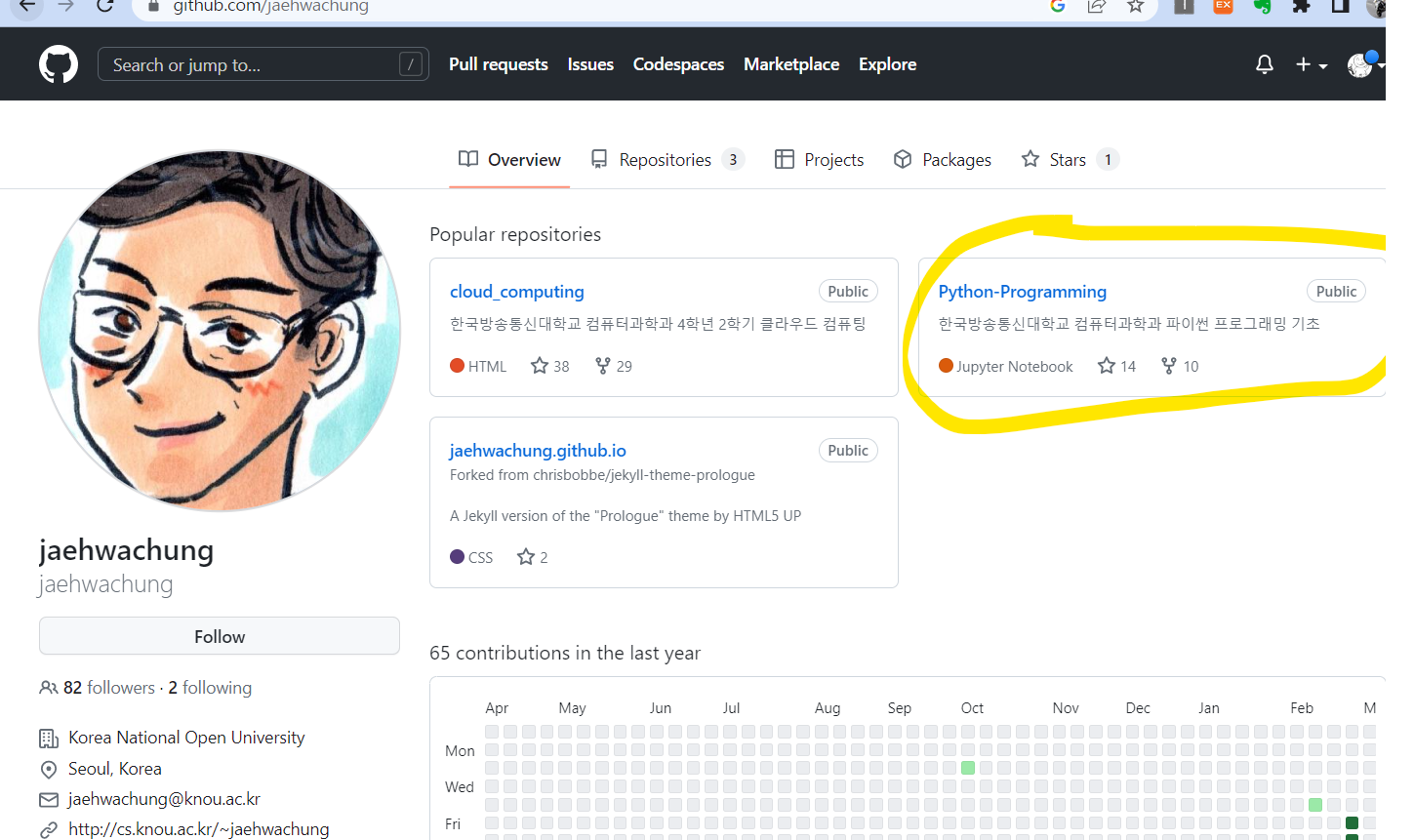Click the jaehwachung profile avatar picture
Image resolution: width=1414 pixels, height=840 pixels.
220,331
